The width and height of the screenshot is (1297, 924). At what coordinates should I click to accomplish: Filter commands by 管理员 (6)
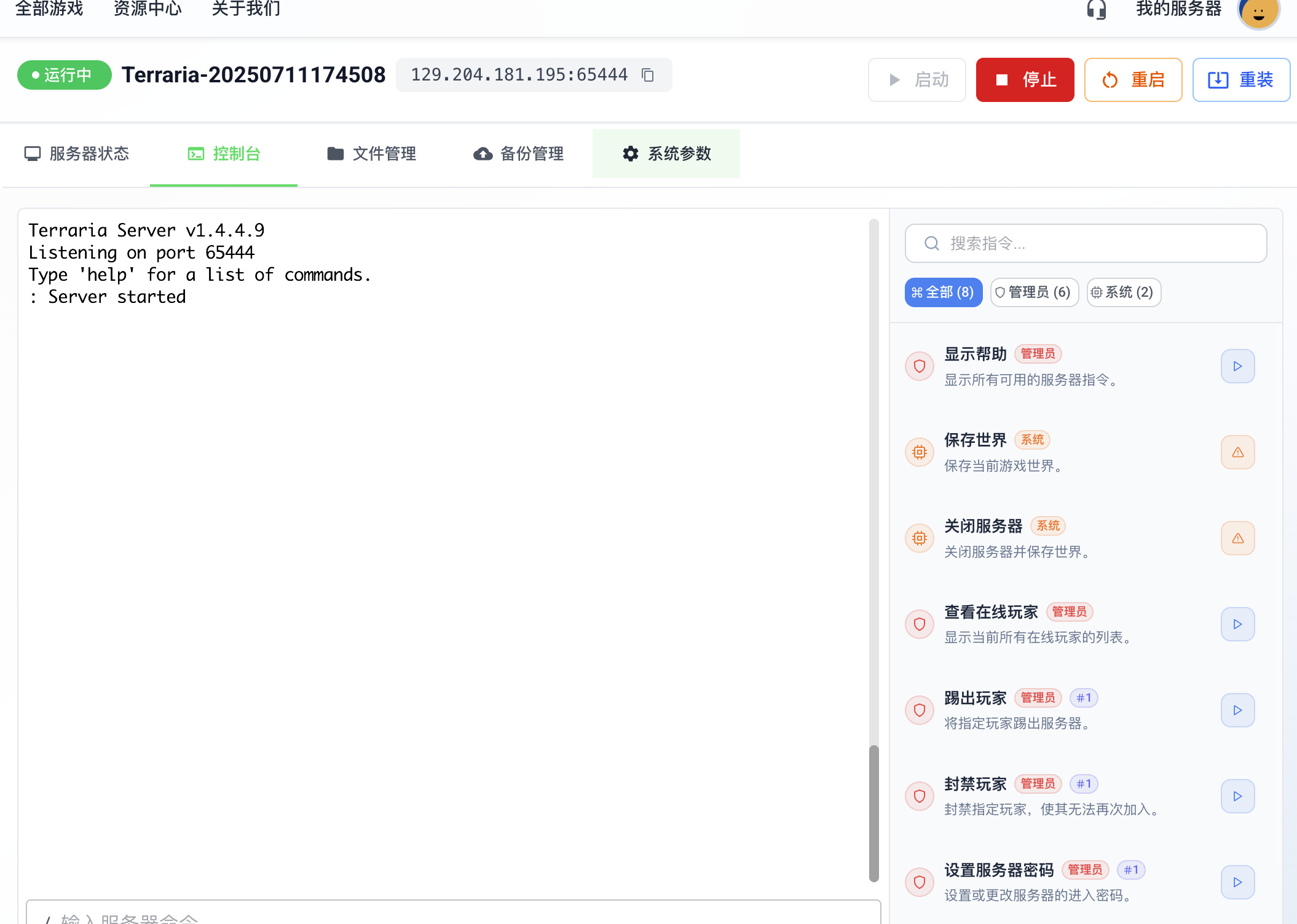[1034, 292]
